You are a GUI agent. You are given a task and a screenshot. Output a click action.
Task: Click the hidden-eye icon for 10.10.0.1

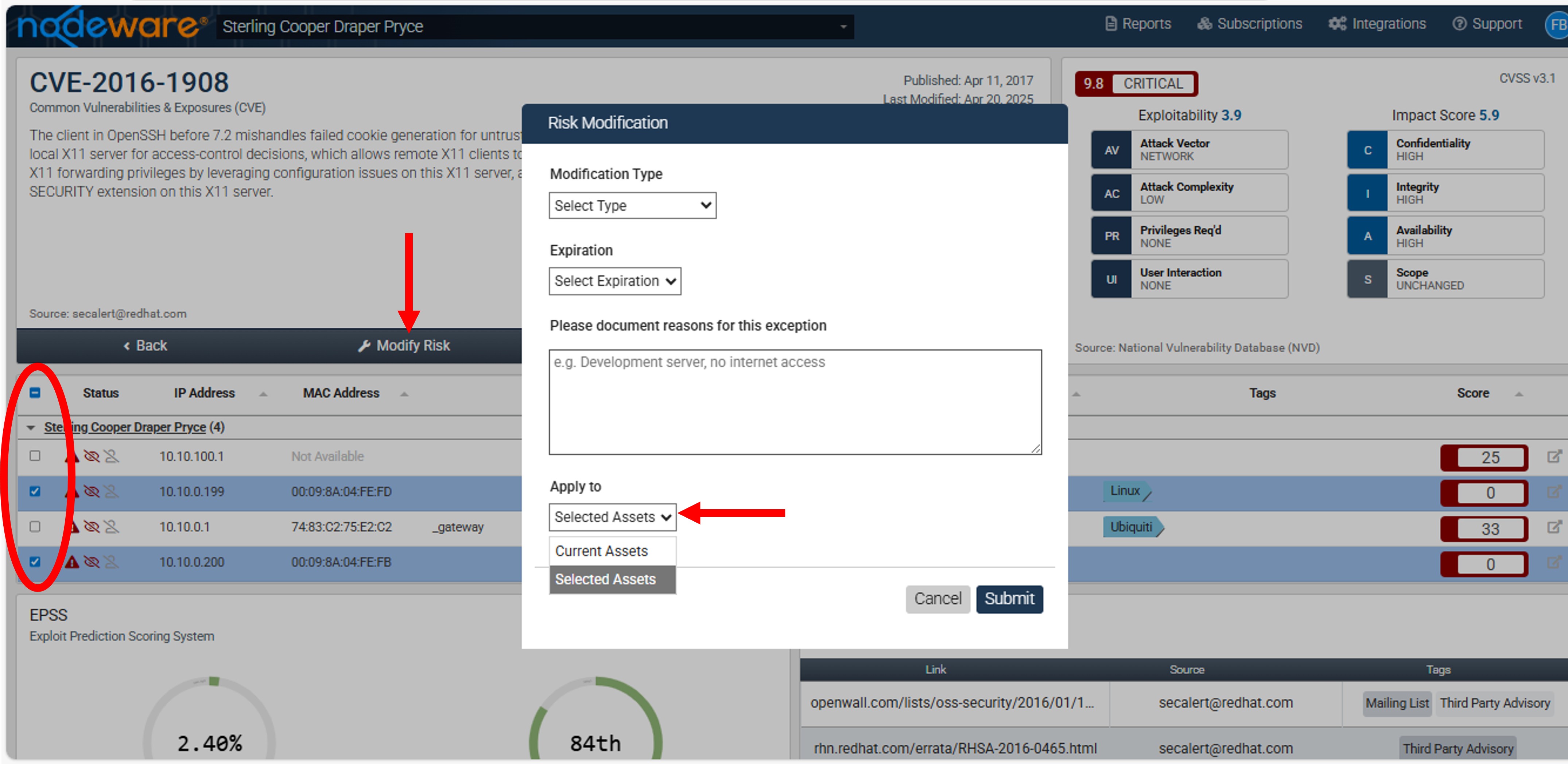pos(92,527)
